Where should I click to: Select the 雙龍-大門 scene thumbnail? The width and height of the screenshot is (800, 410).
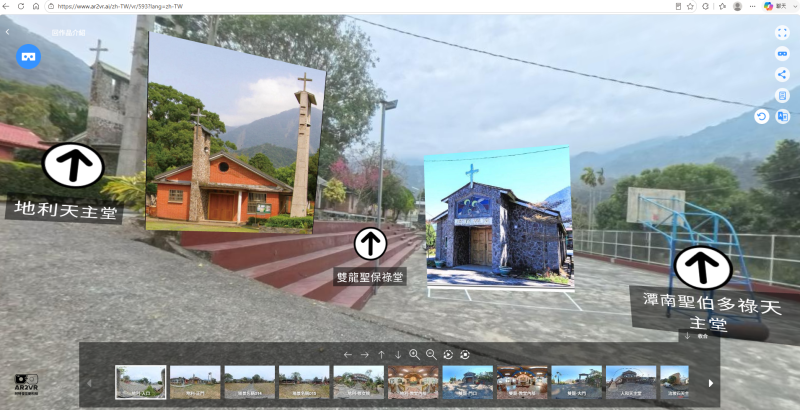coord(577,382)
